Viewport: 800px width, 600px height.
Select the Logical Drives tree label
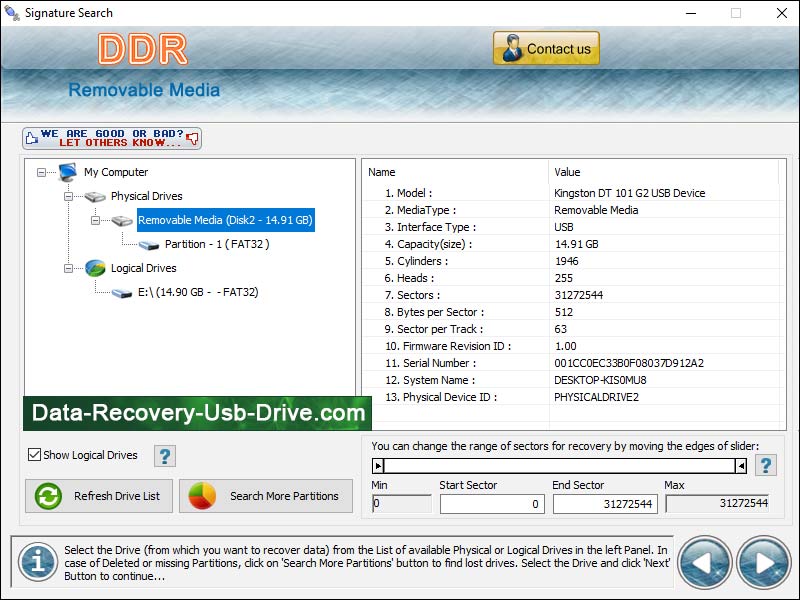tap(143, 268)
